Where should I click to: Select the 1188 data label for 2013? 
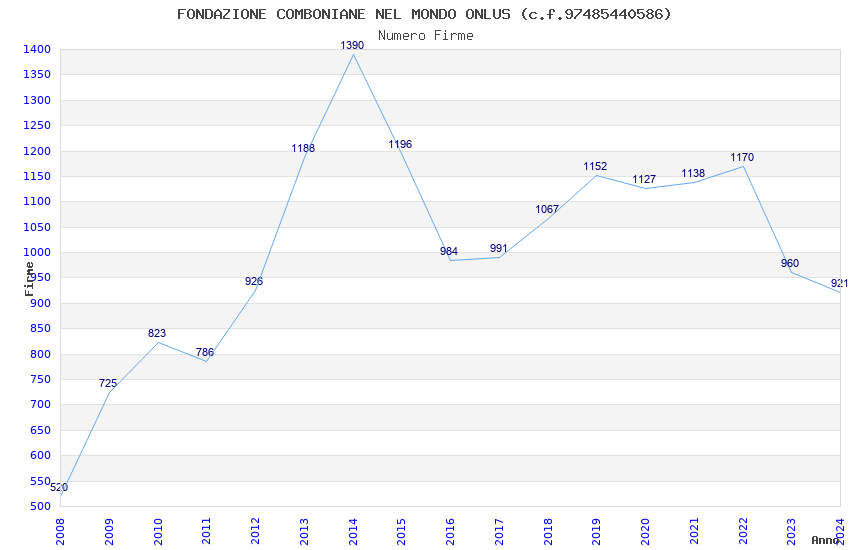click(303, 148)
